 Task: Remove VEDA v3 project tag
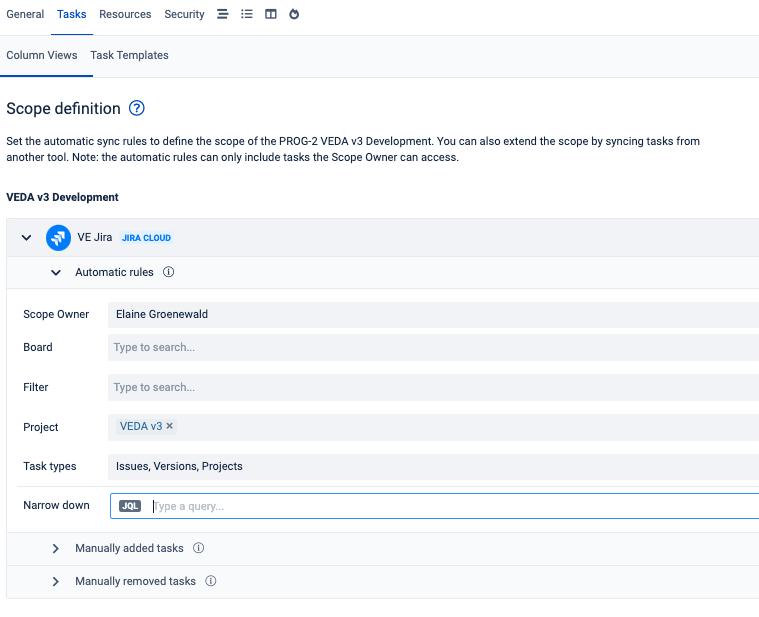(x=169, y=426)
